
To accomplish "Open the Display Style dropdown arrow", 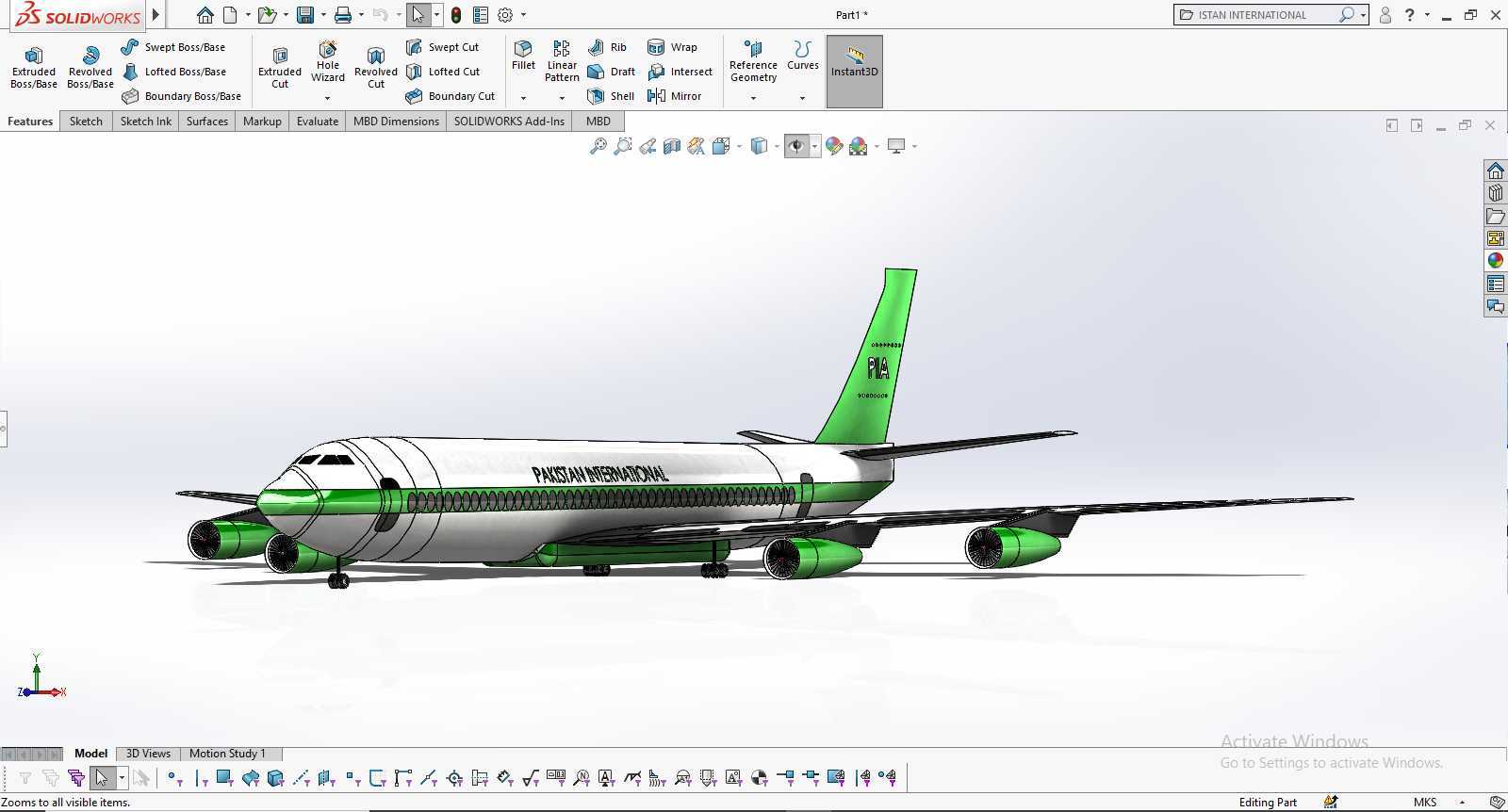I will click(x=777, y=147).
